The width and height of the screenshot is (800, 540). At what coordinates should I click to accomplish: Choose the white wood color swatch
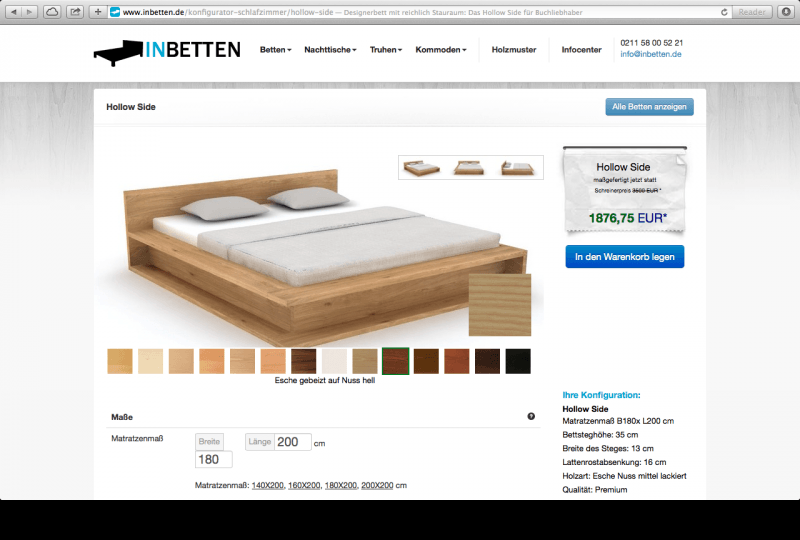pos(334,361)
